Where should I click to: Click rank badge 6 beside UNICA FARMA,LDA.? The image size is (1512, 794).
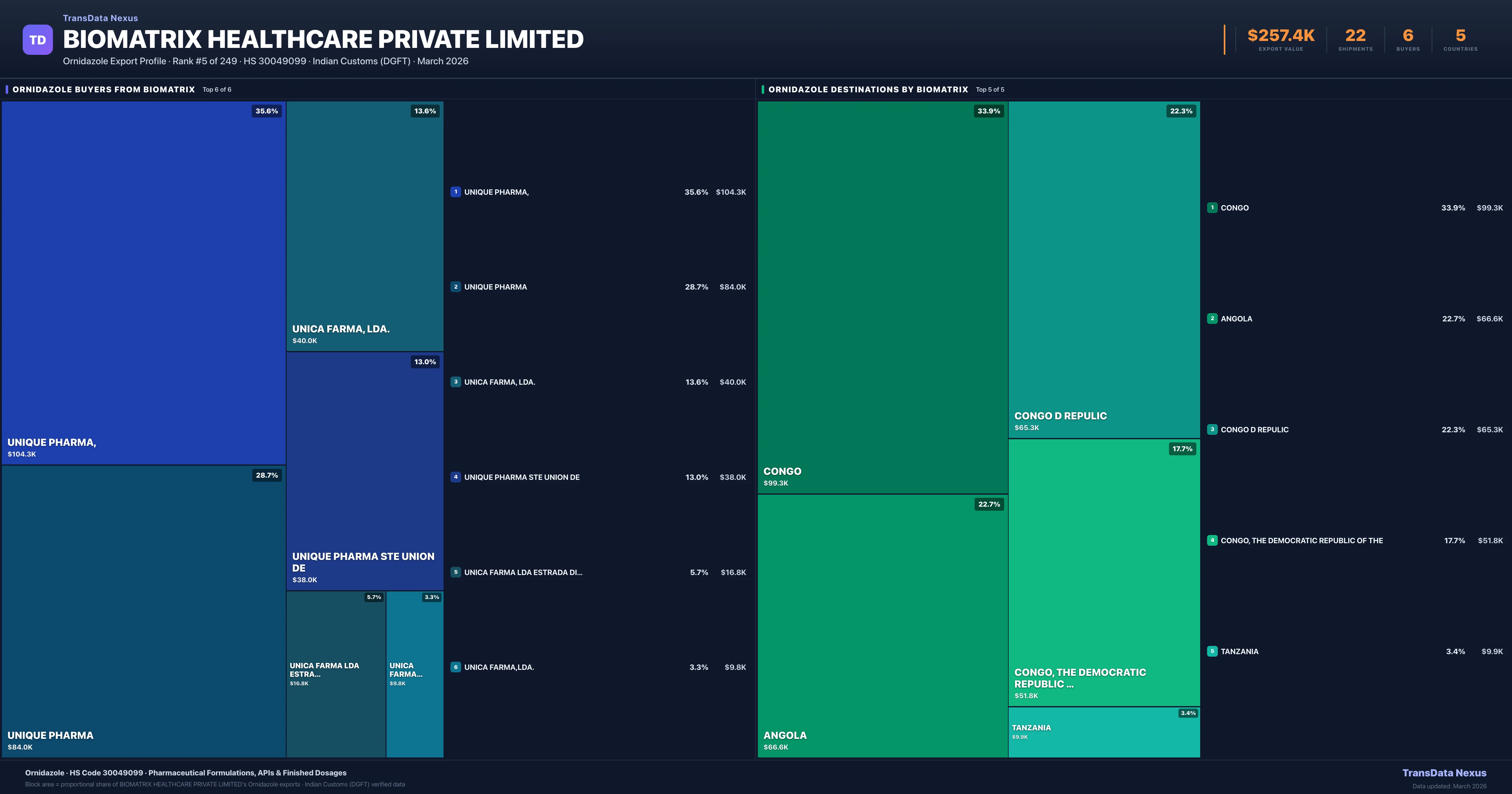click(x=455, y=667)
